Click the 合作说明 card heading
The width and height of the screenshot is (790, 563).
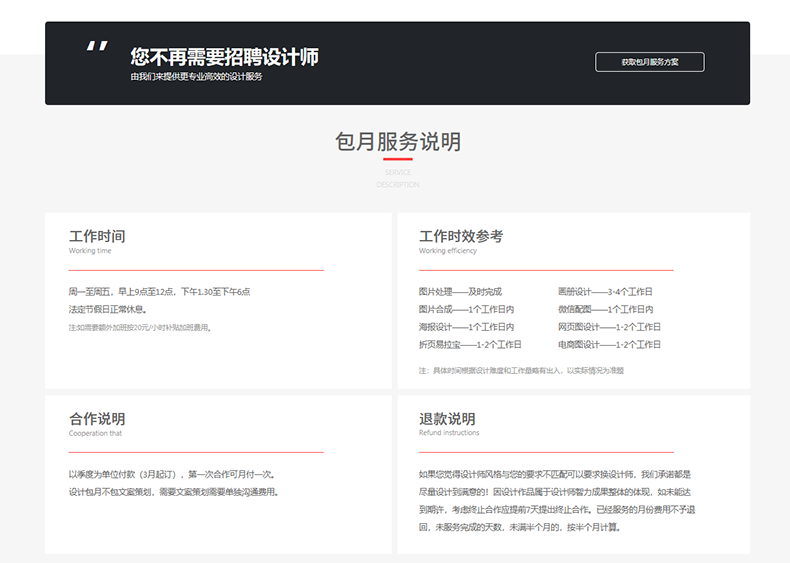97,419
